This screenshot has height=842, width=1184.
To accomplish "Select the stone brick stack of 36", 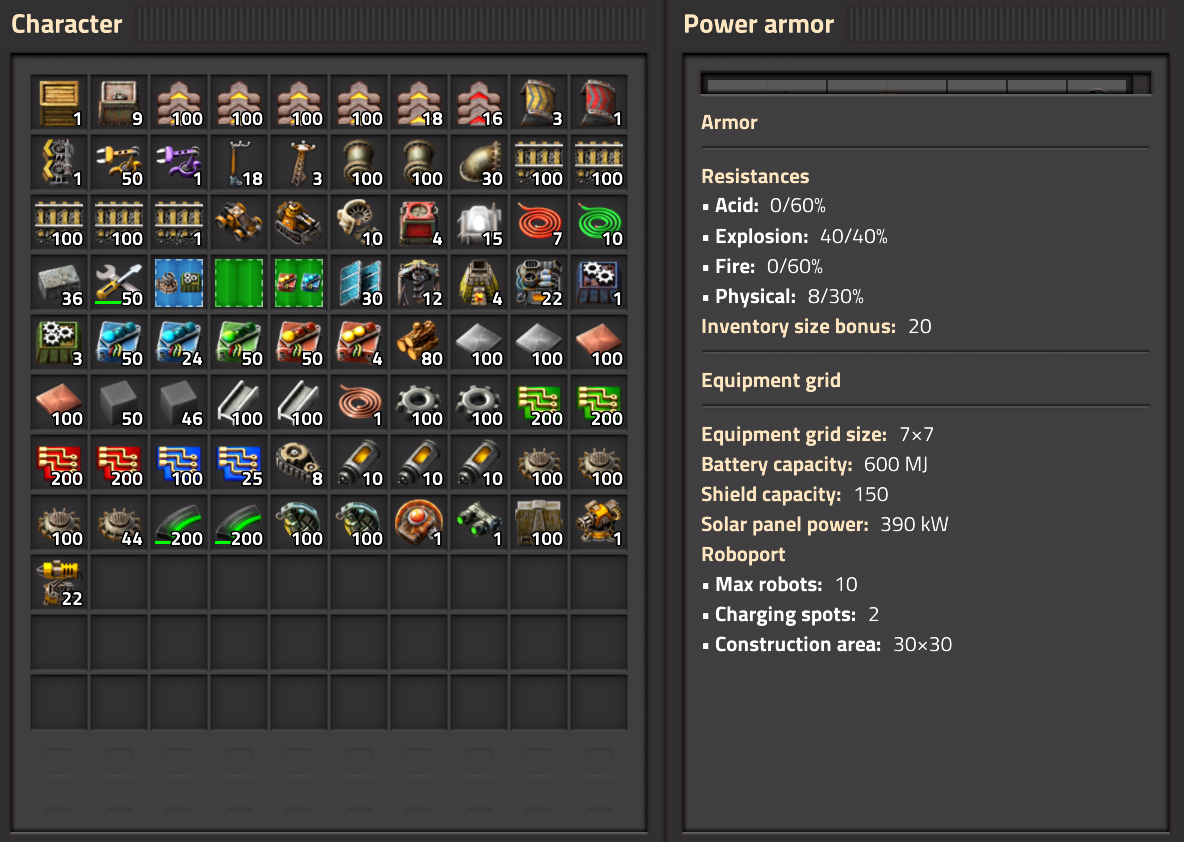I will (59, 283).
